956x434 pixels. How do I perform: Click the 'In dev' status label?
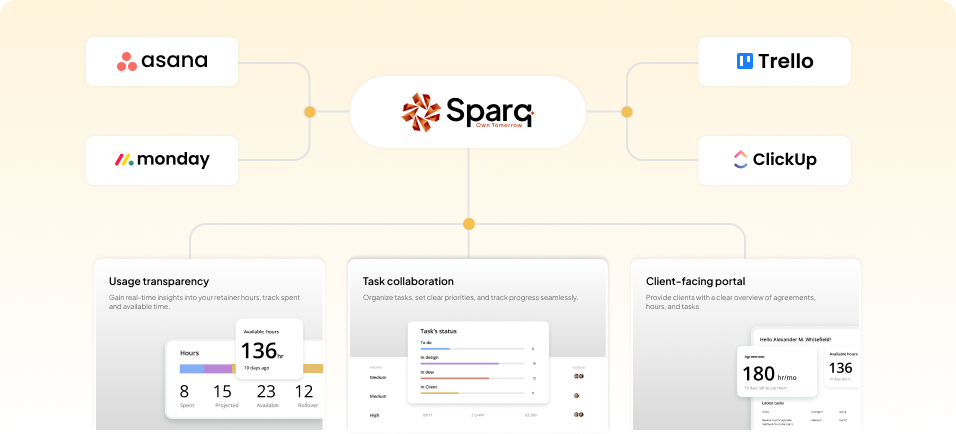pyautogui.click(x=427, y=372)
